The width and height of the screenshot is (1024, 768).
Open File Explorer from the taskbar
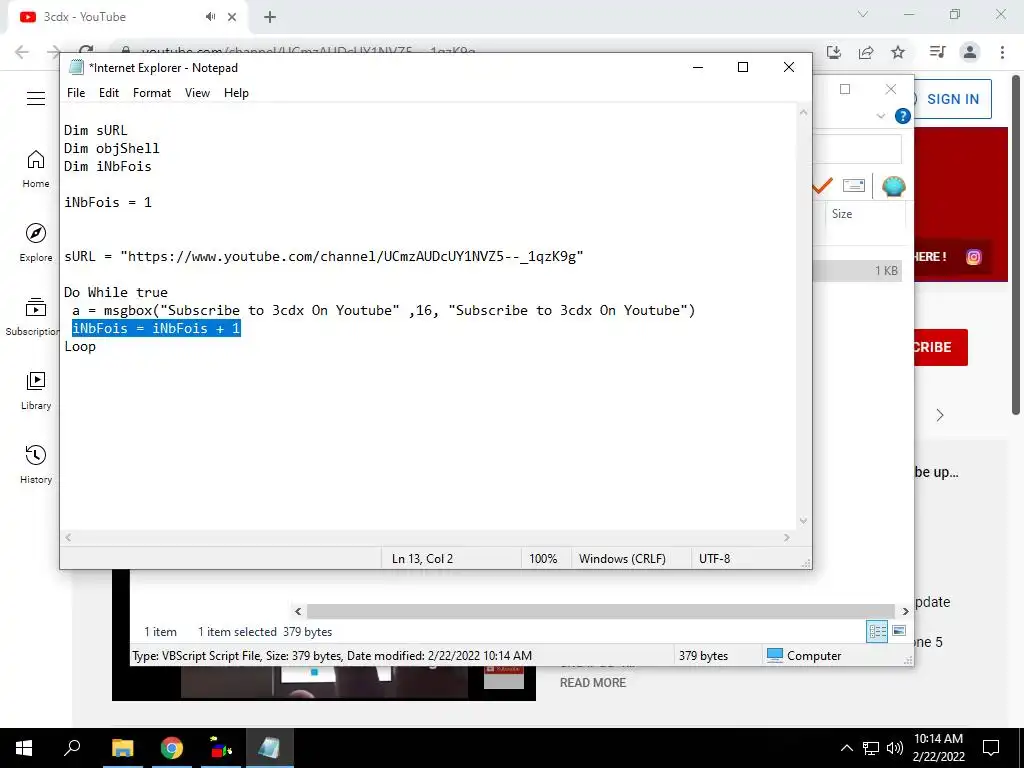(x=122, y=748)
